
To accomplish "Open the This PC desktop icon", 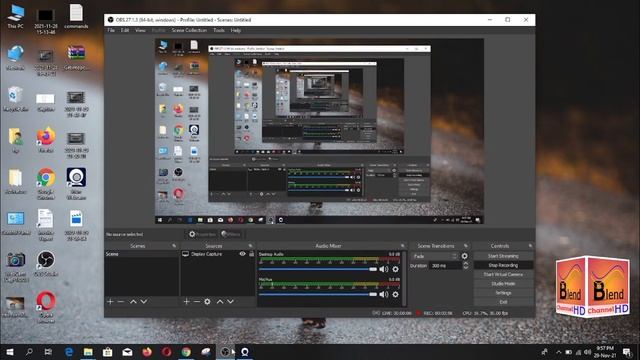I will [16, 16].
